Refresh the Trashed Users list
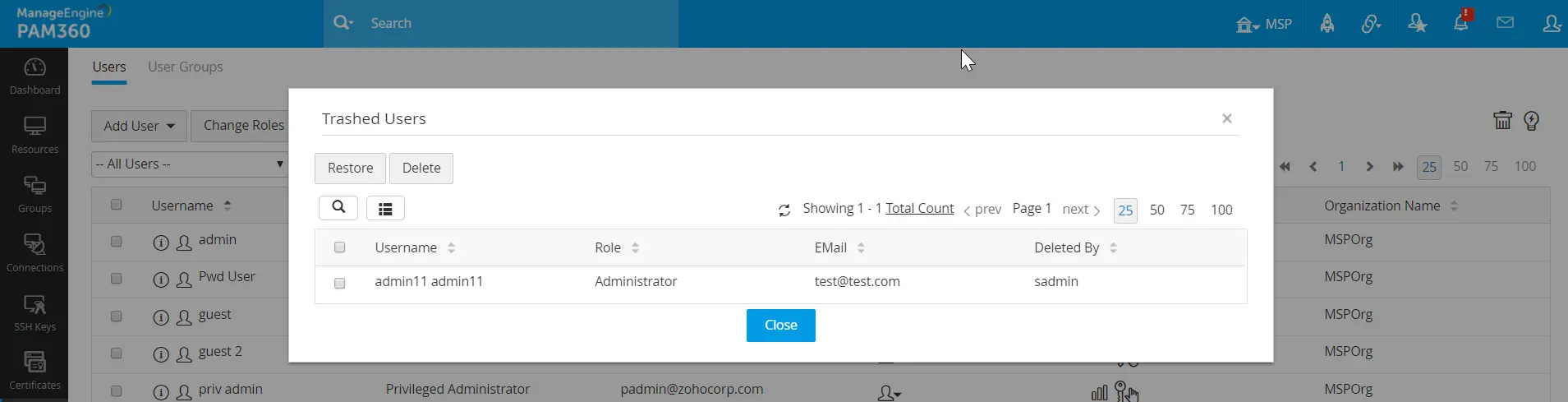1568x402 pixels. point(784,210)
